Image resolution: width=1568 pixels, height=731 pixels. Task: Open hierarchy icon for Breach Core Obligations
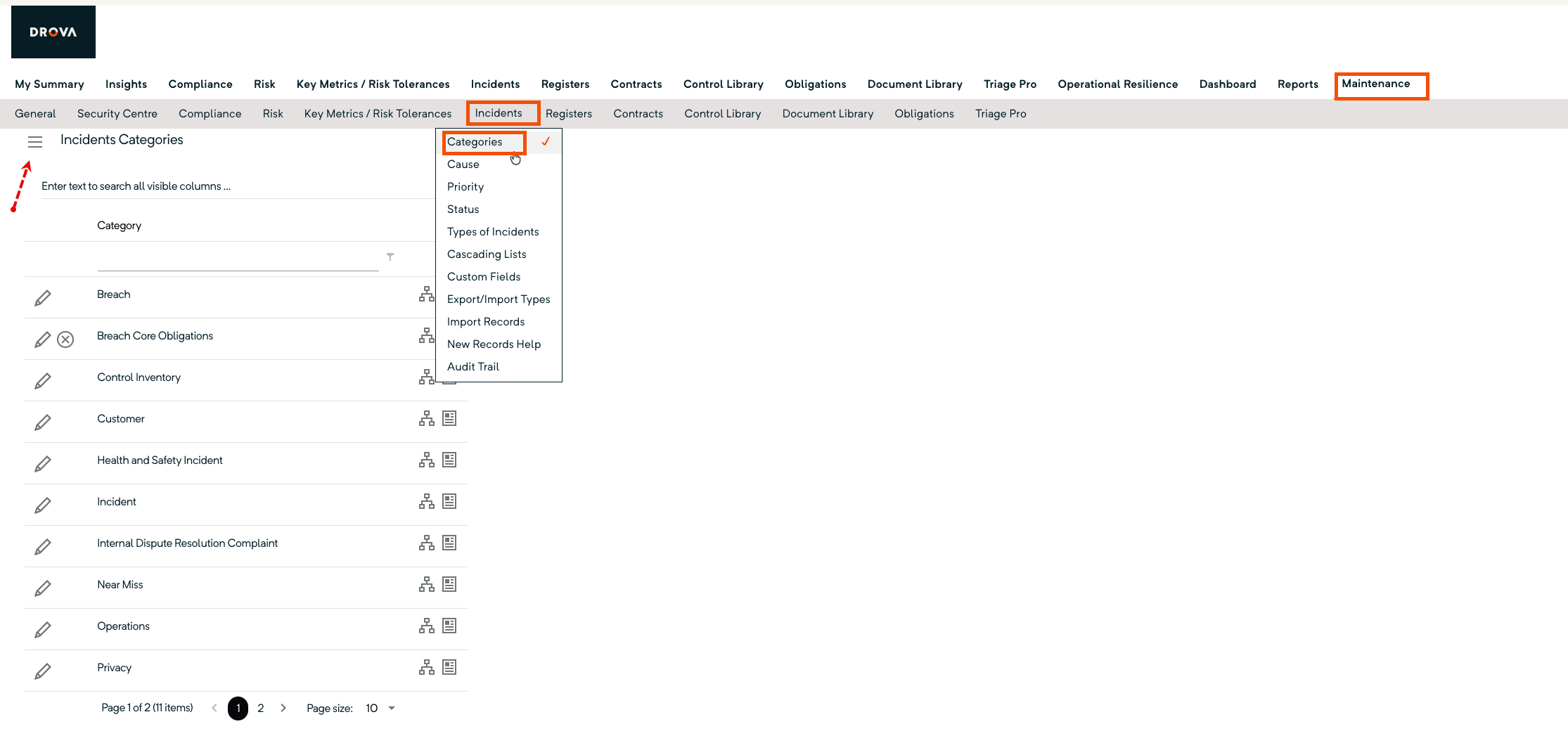(427, 335)
